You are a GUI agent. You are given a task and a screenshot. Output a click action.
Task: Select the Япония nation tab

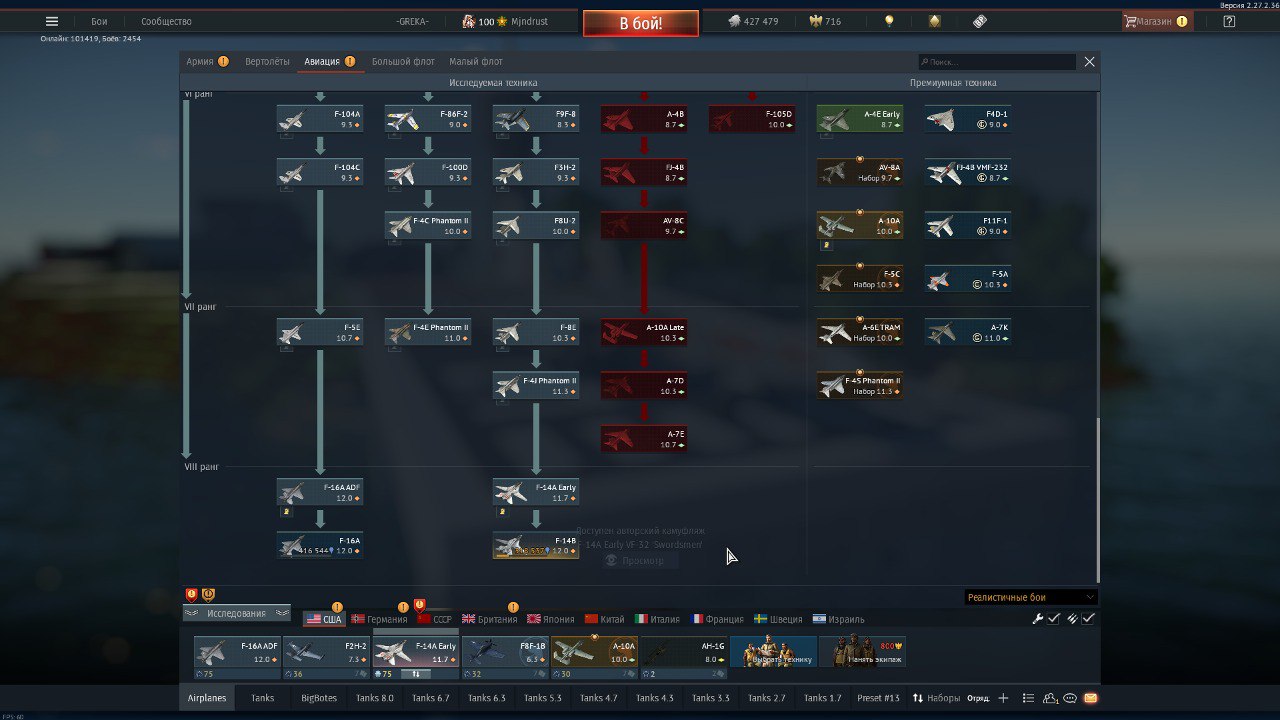(551, 619)
